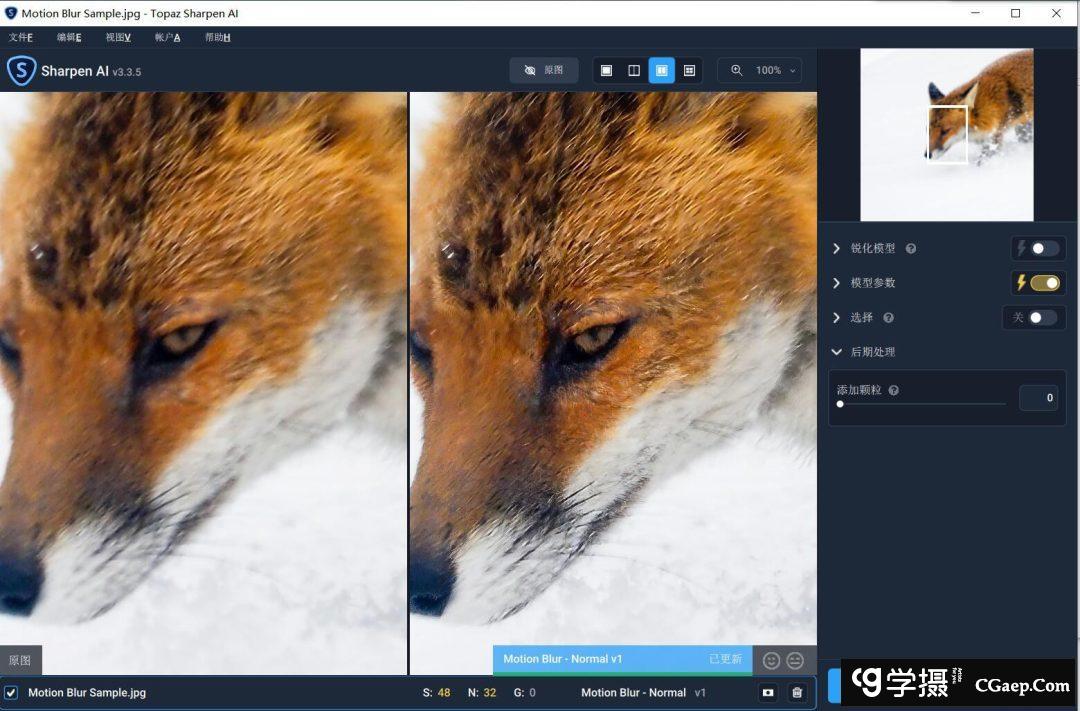Click help icon next to 锐化模型
The width and height of the screenshot is (1080, 711).
911,249
